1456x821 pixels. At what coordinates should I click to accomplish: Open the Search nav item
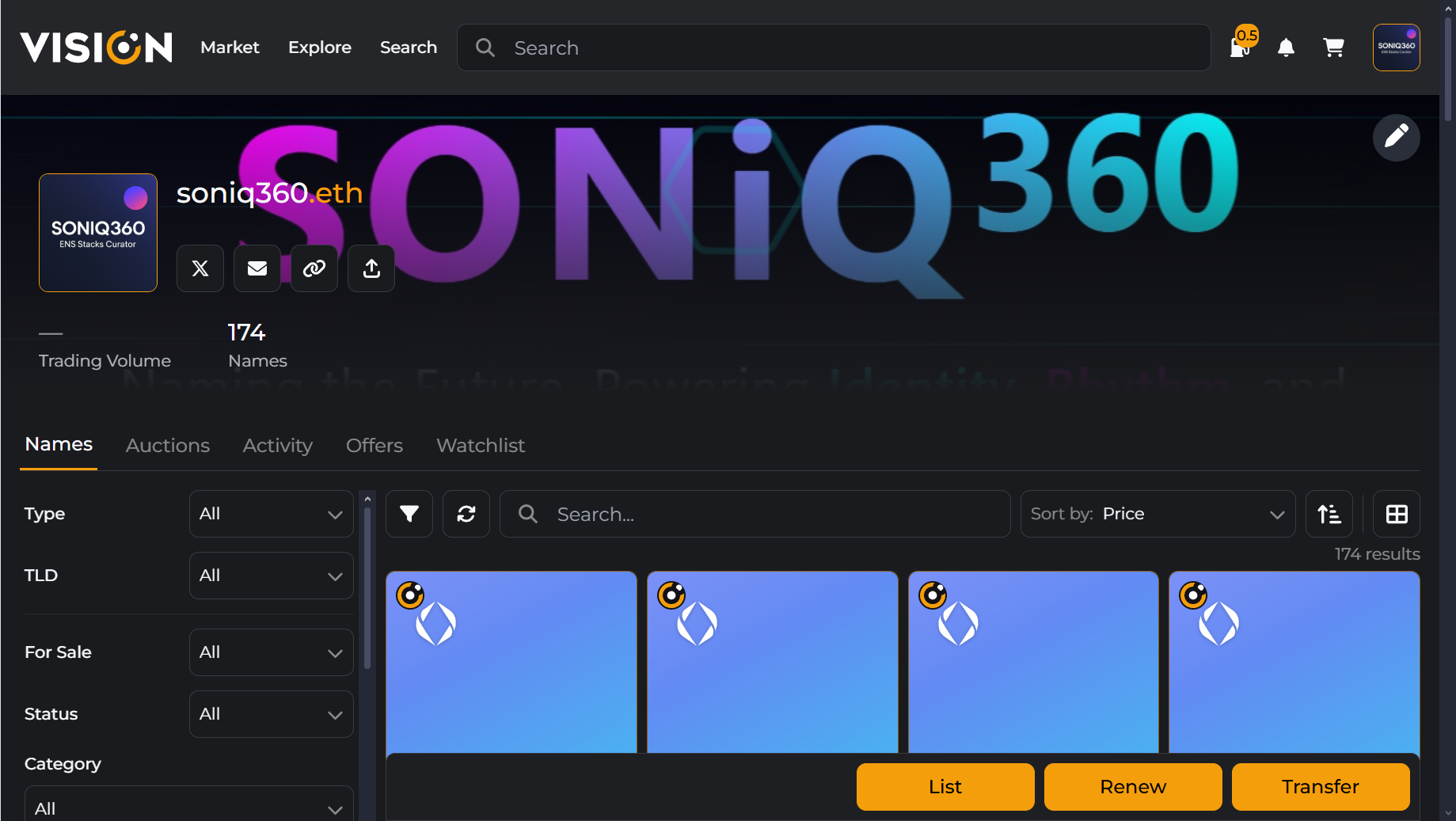click(x=409, y=48)
